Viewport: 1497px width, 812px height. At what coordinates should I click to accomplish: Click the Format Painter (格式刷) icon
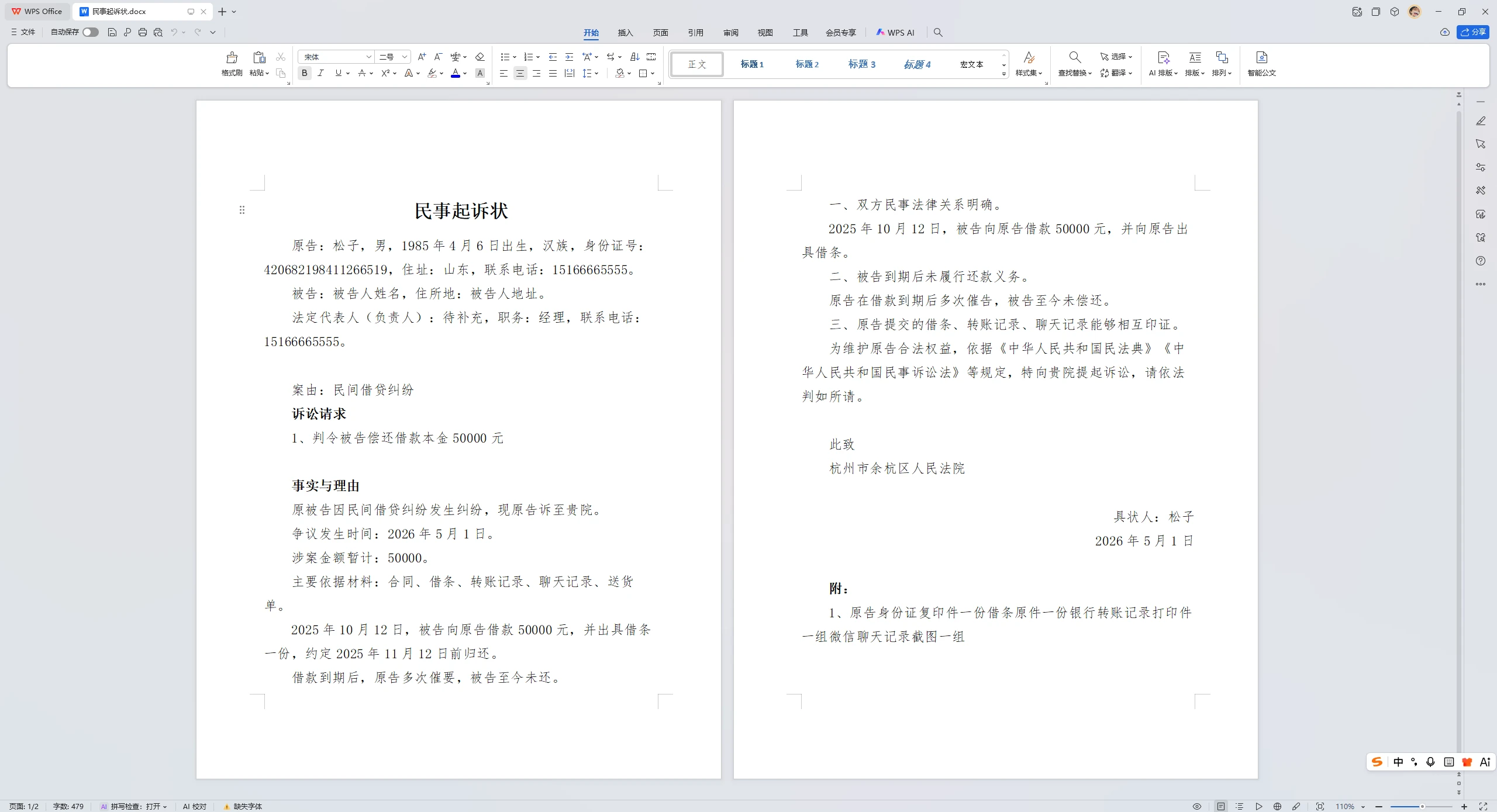pos(232,57)
